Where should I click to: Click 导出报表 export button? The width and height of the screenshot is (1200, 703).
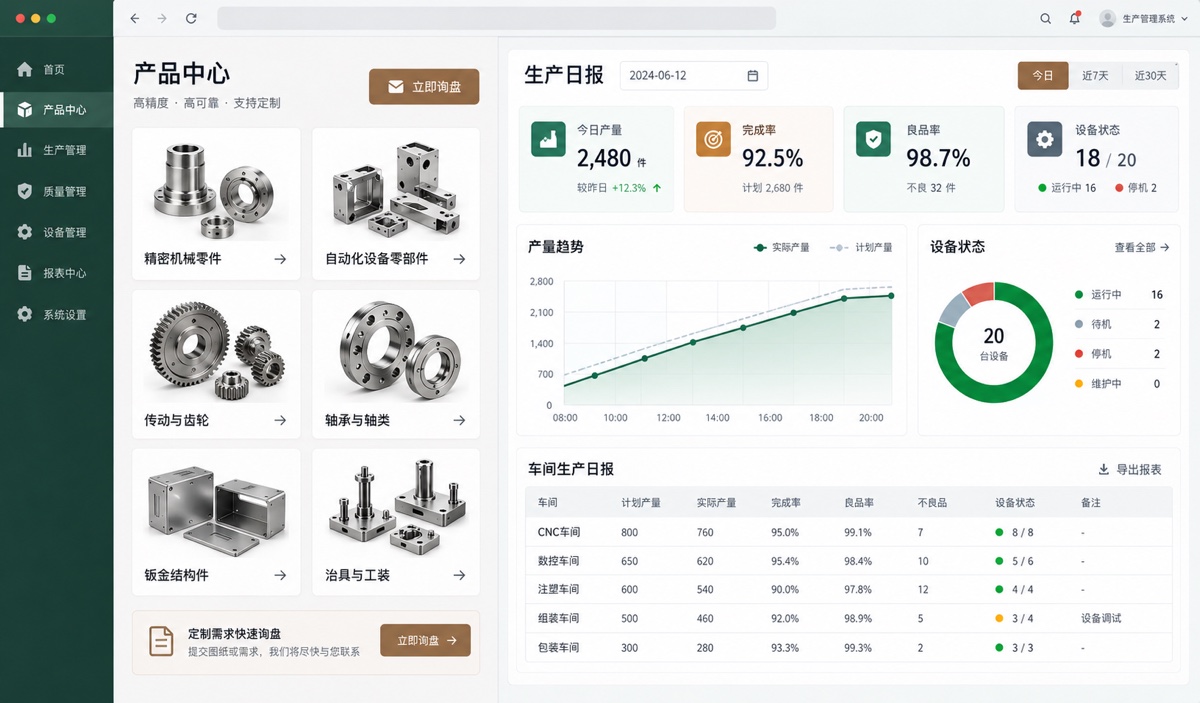click(x=1130, y=469)
